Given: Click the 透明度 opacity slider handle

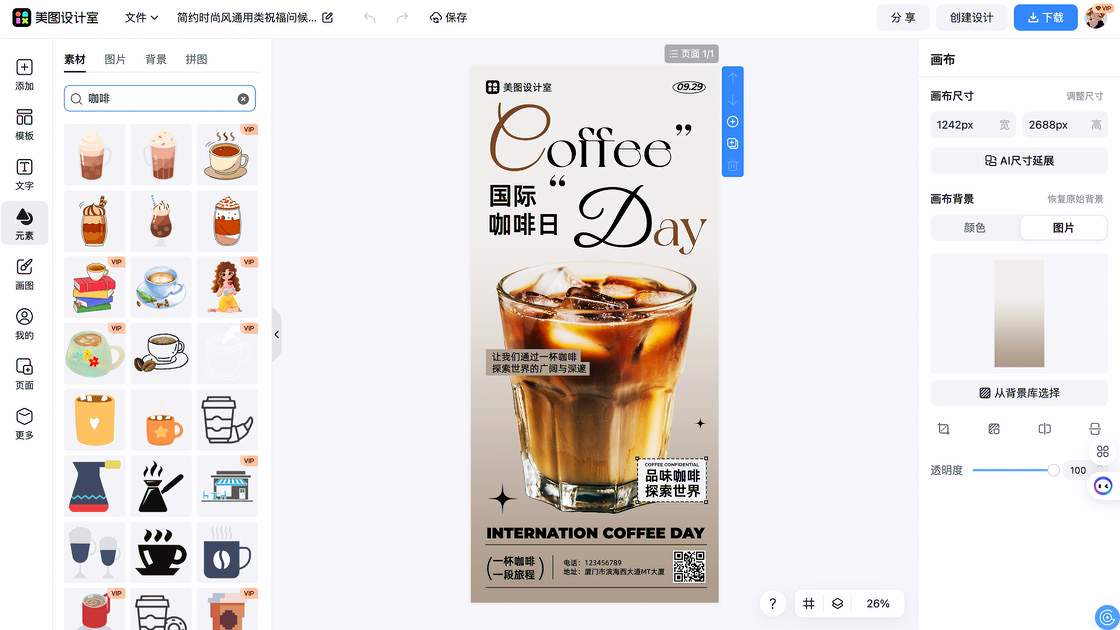Looking at the screenshot, I should coord(1053,470).
